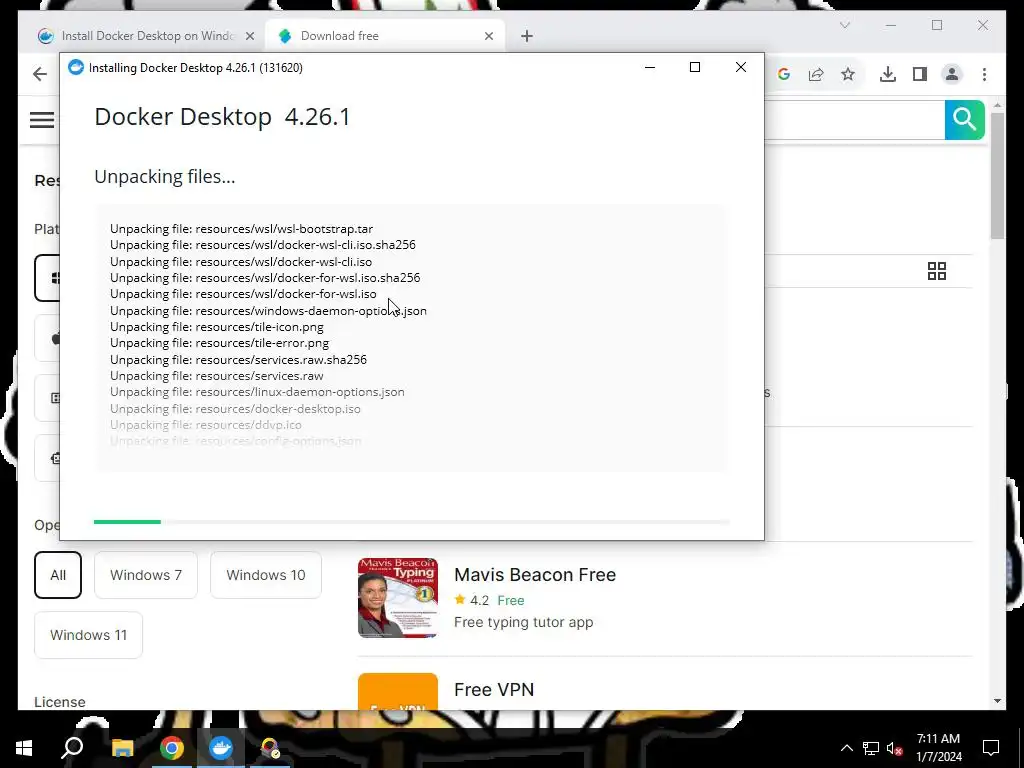Screen dimensions: 1024x768
Task: Open Free VPN listing title
Action: [x=494, y=690]
